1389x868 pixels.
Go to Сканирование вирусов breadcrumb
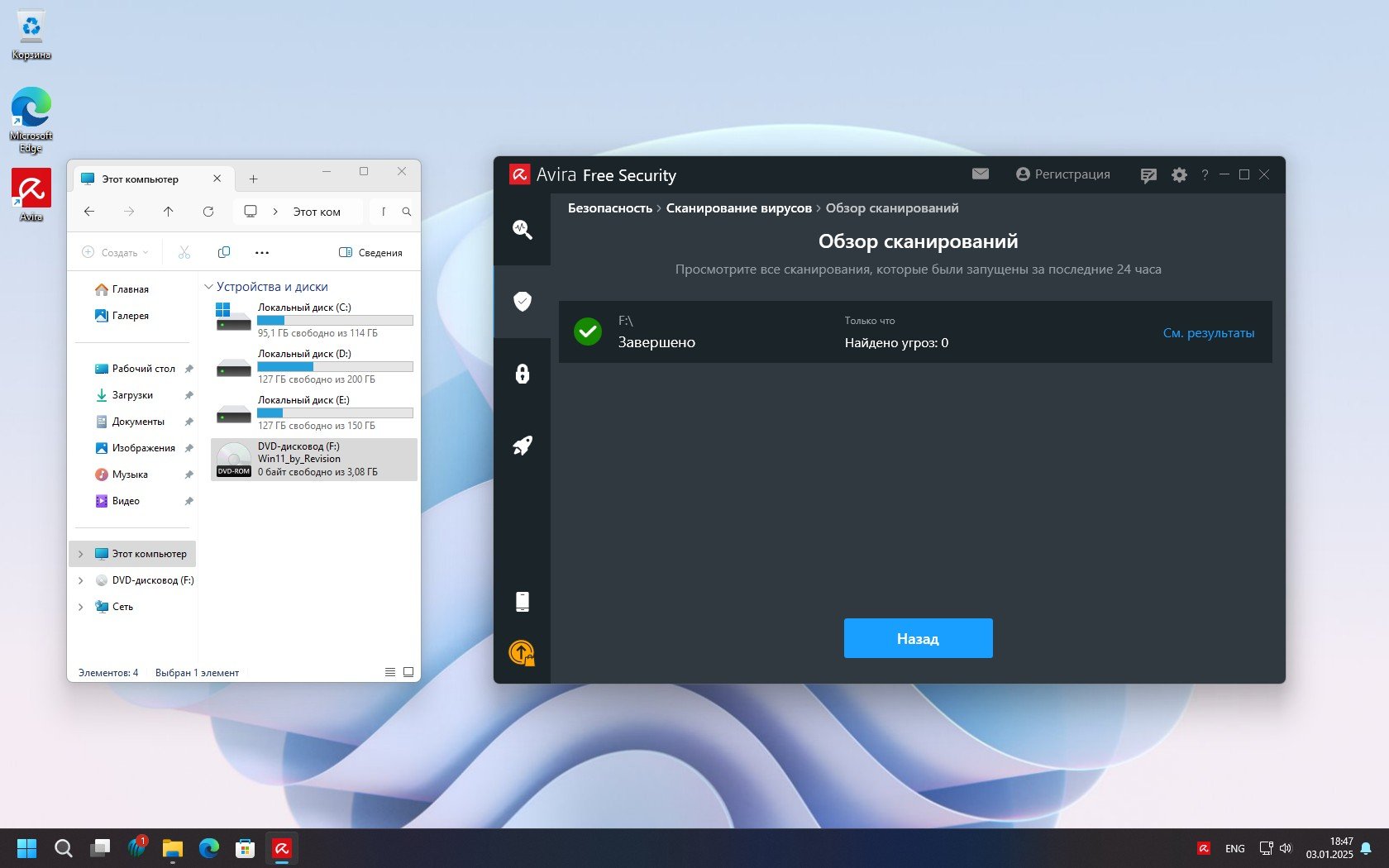738,208
